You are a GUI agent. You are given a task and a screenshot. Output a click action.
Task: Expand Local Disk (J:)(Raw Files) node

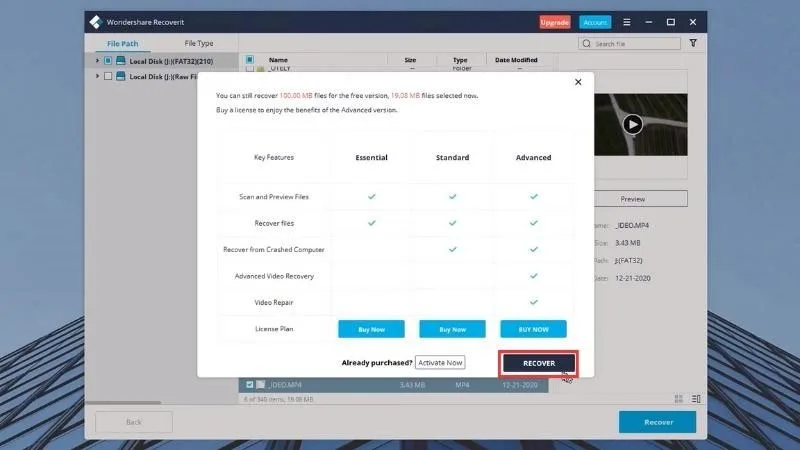[97, 76]
